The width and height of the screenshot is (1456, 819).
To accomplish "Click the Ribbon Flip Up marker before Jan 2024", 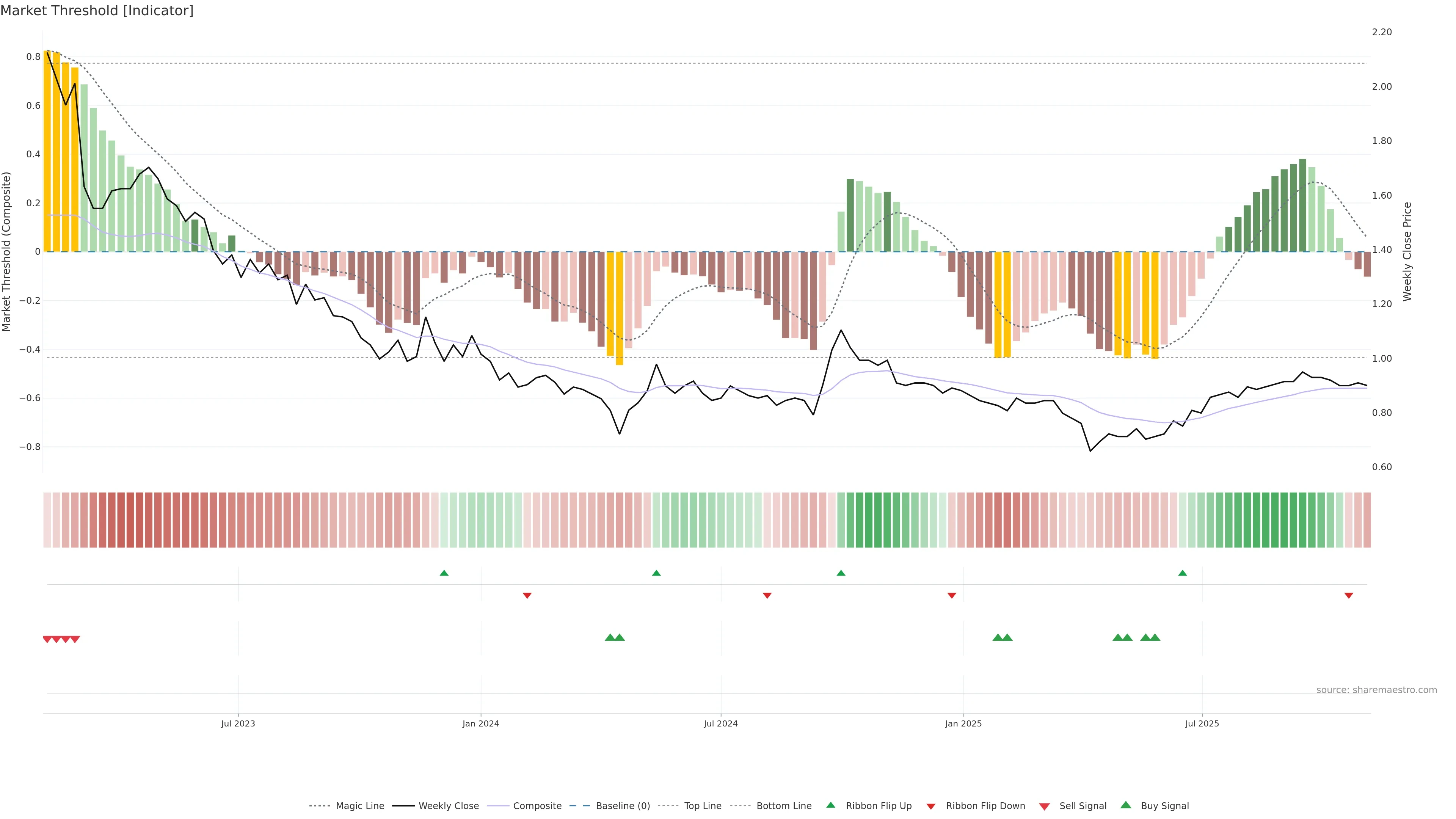I will (x=444, y=573).
